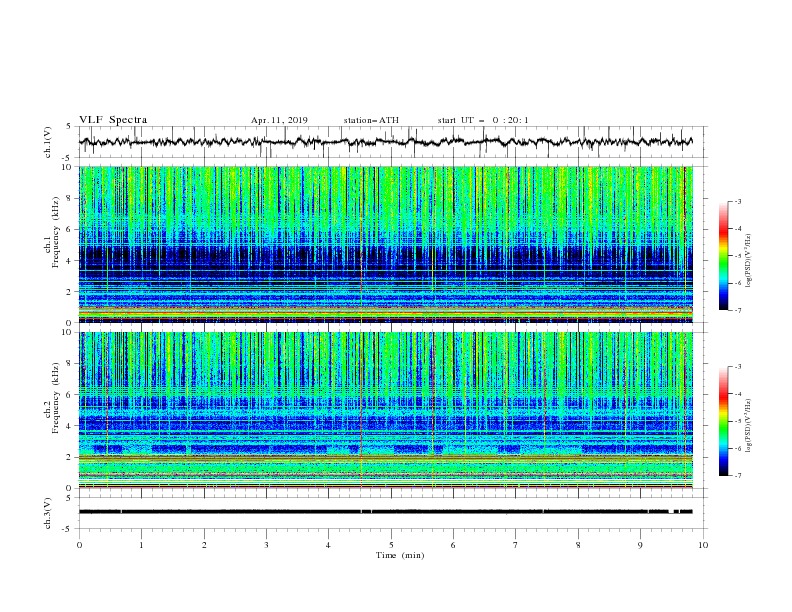Click the "VLF Spectra" plot title
Image resolution: width=792 pixels, height=612 pixels.
click(x=113, y=120)
